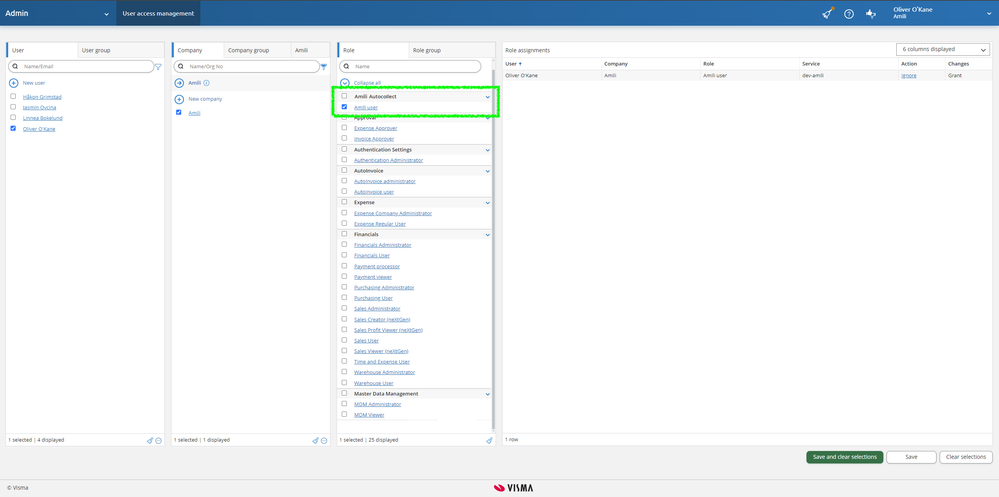Collapse the Amili Autocollect role group chevron
This screenshot has width=999, height=497.
488,97
